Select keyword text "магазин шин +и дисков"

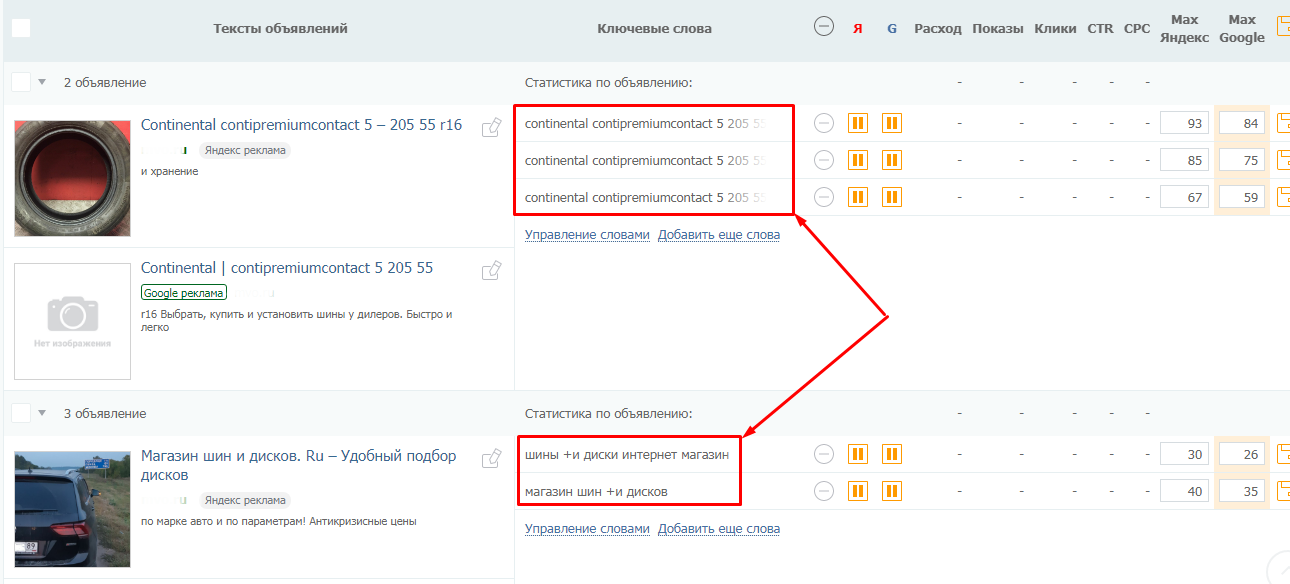pos(596,491)
